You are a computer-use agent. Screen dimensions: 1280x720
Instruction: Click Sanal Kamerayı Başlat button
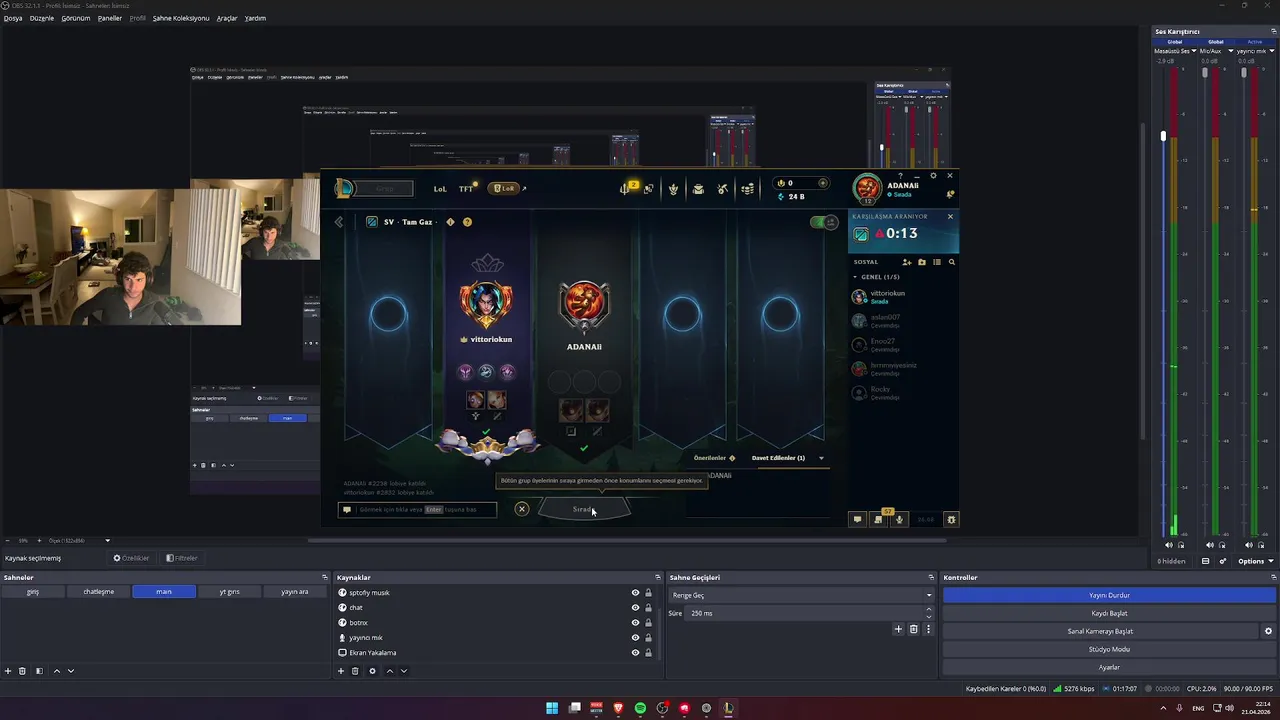click(x=1100, y=631)
